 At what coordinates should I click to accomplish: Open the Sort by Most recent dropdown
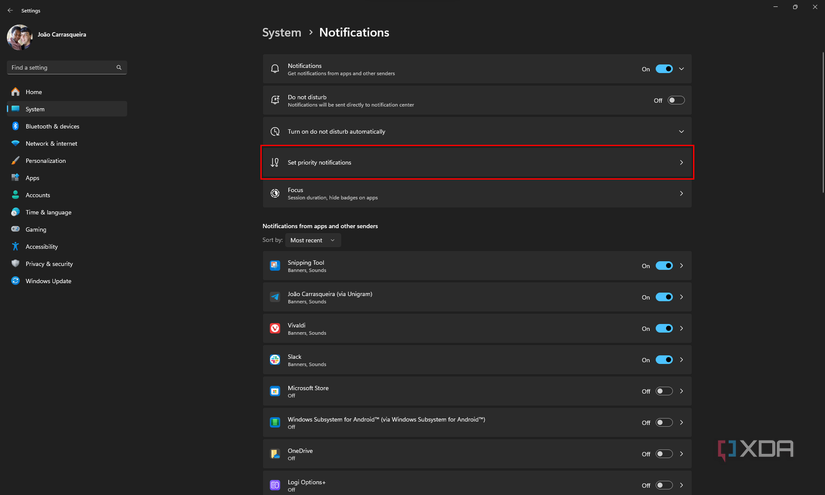(313, 240)
